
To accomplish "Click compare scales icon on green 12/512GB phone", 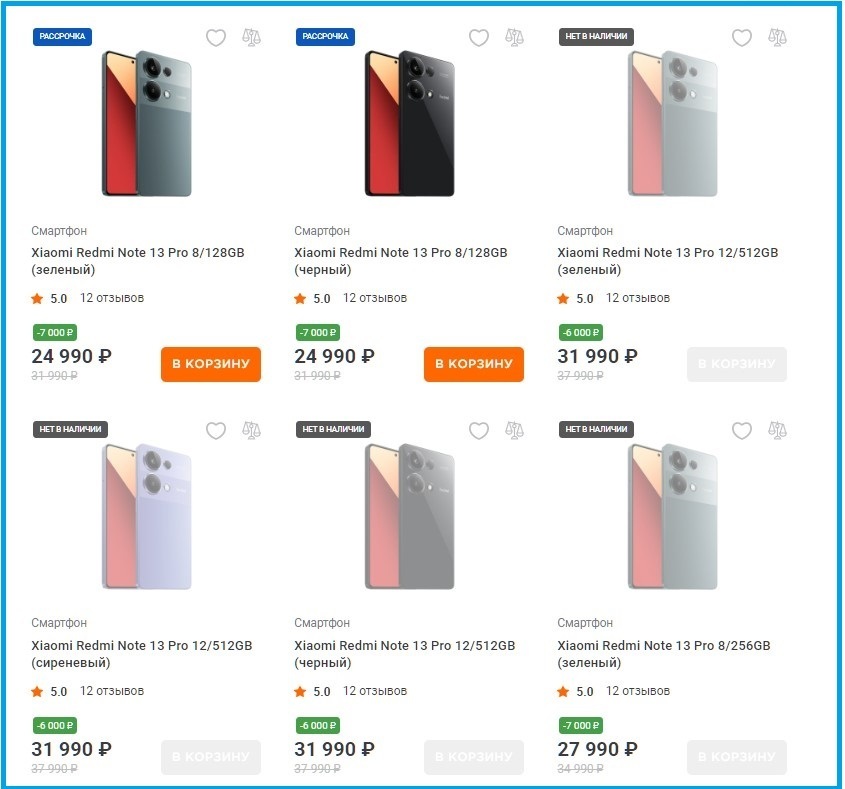I will 777,38.
